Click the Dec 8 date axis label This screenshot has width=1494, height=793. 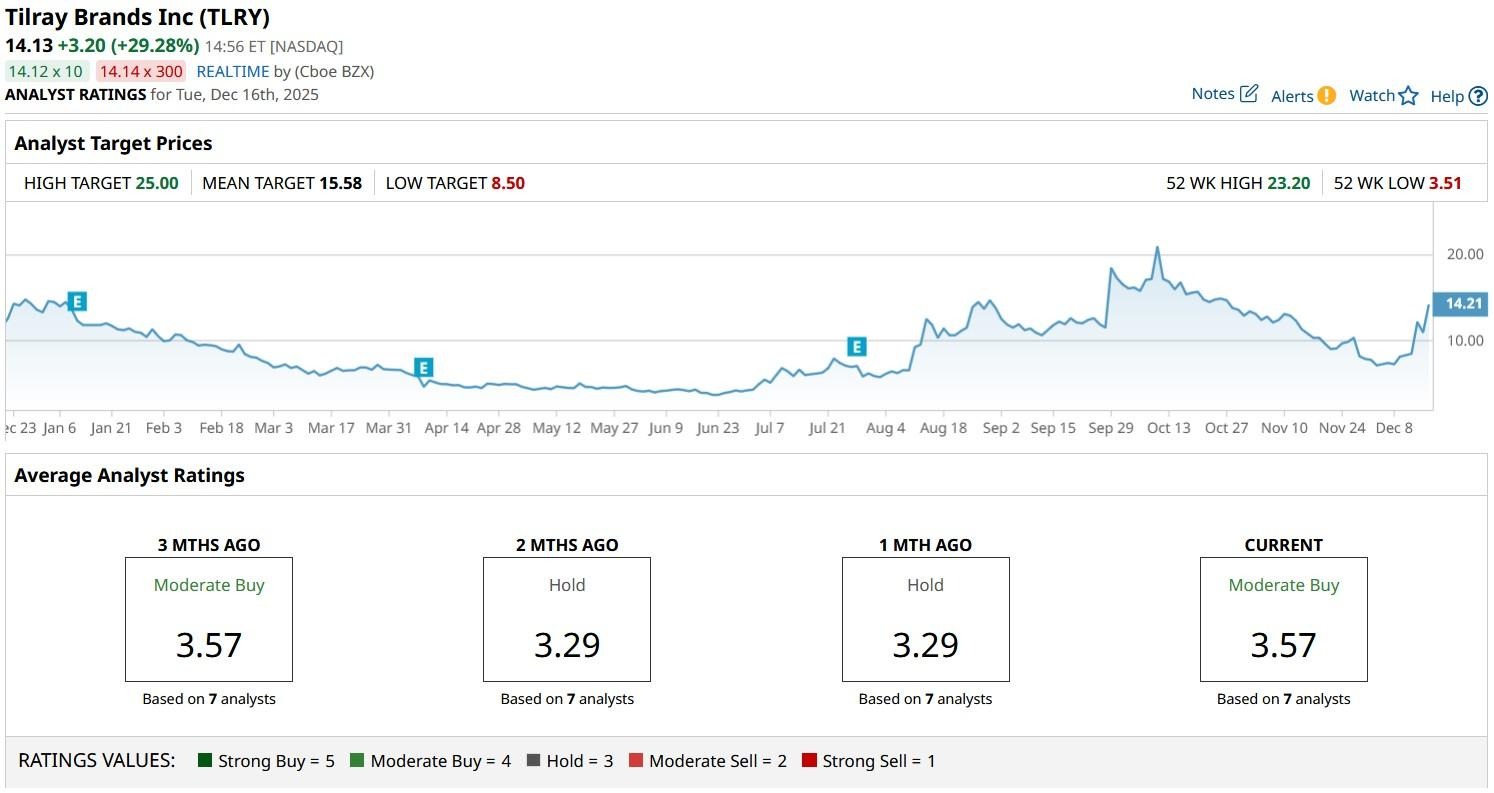1394,428
